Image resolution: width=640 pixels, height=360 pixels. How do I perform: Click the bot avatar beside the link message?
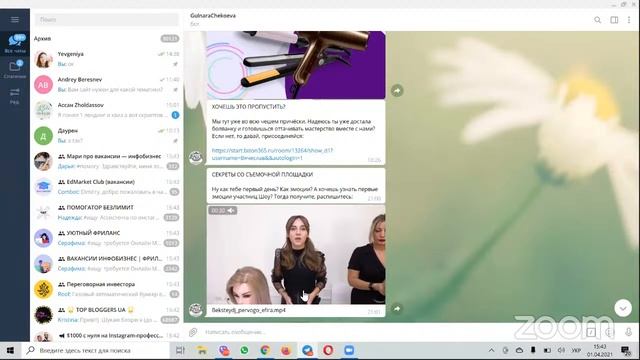click(x=196, y=158)
